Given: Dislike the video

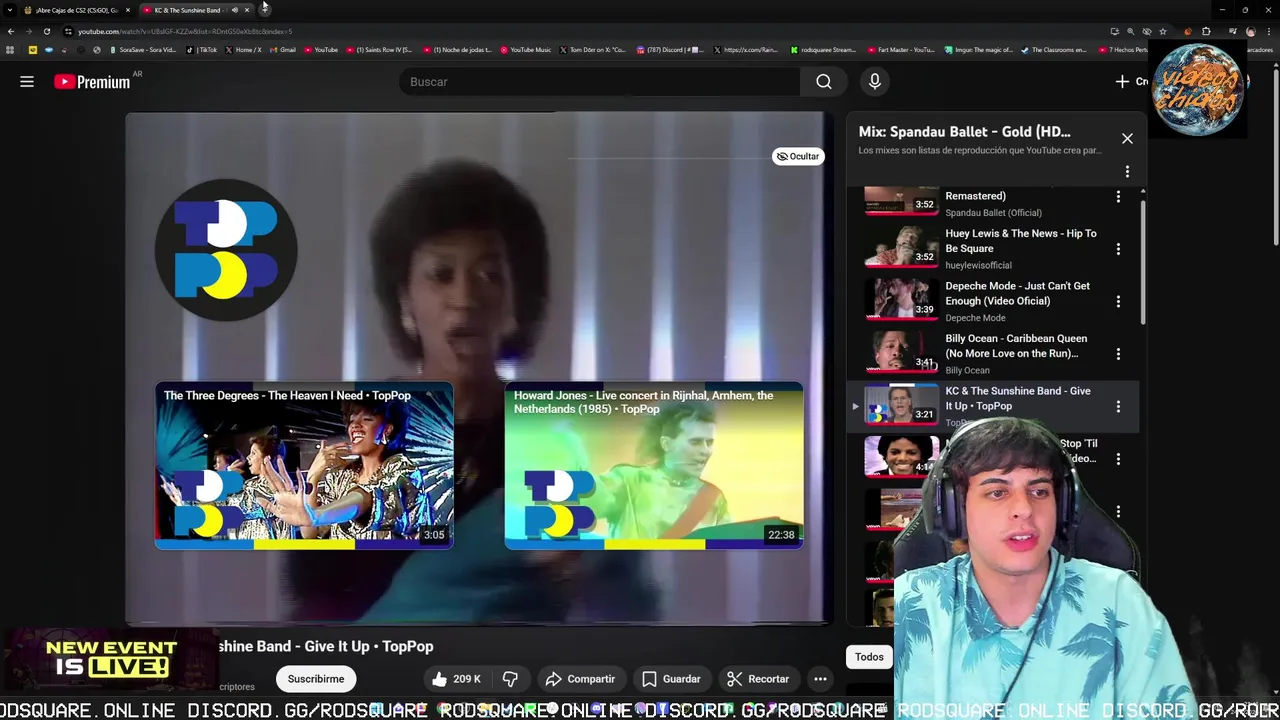Looking at the screenshot, I should (x=510, y=679).
